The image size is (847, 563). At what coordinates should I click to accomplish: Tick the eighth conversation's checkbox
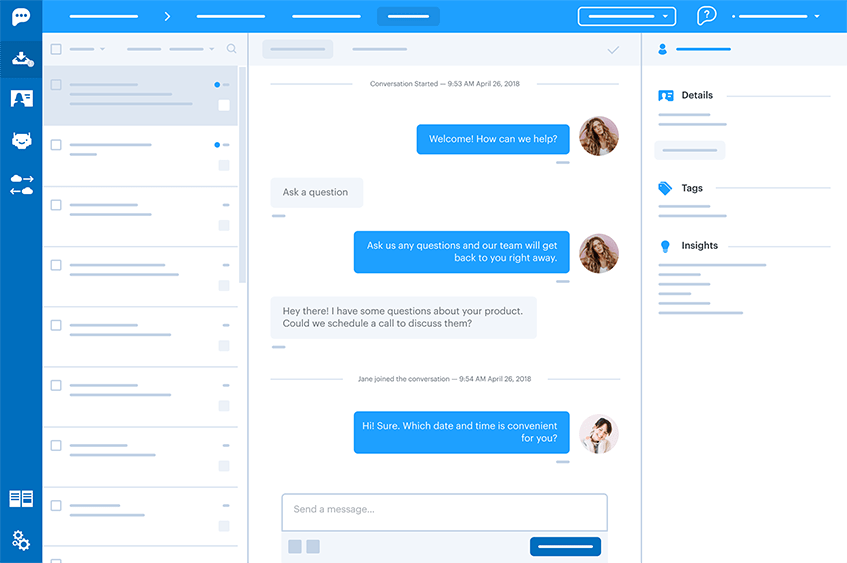[56, 506]
